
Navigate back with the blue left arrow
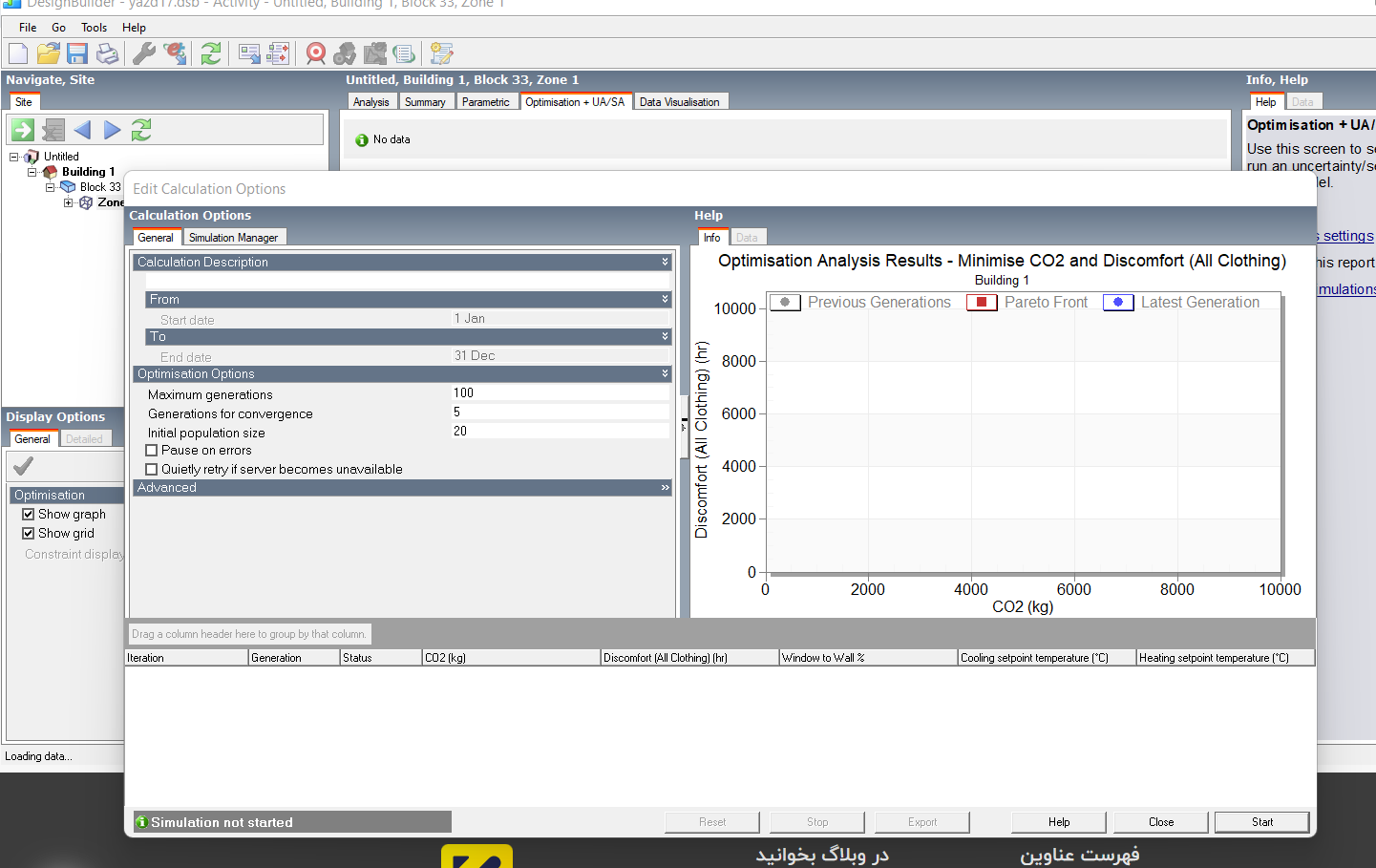click(82, 130)
